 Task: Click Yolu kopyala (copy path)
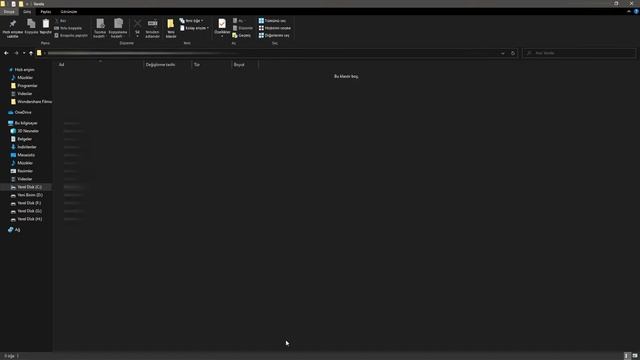[x=68, y=28]
